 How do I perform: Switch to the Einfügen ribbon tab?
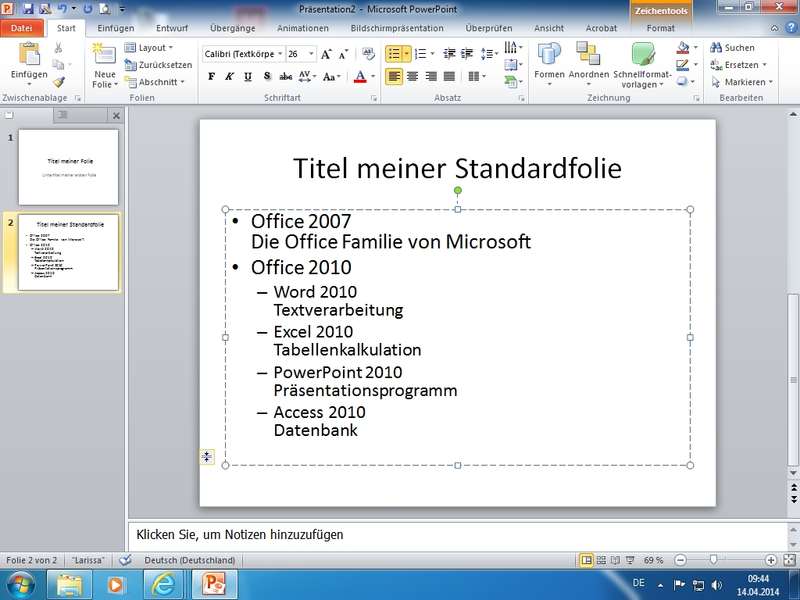click(116, 28)
